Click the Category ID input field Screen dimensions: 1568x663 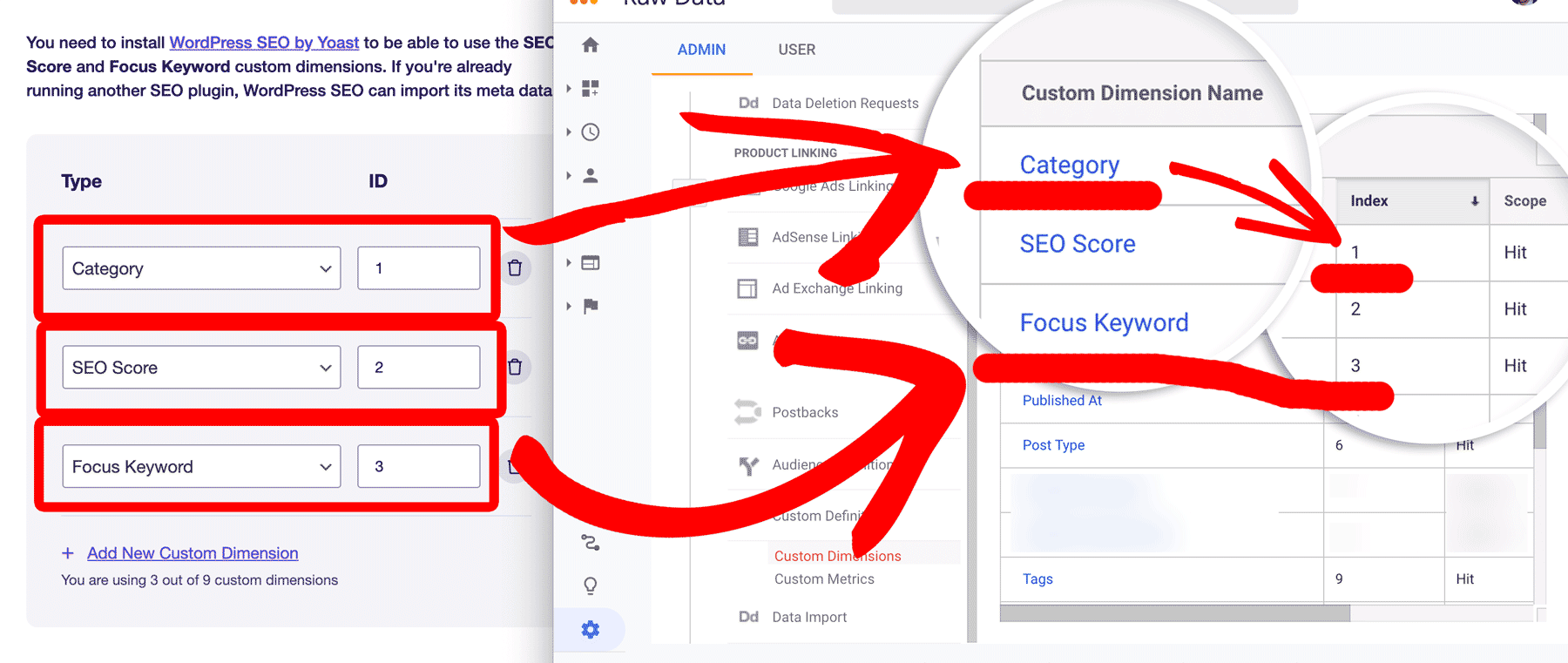(418, 268)
